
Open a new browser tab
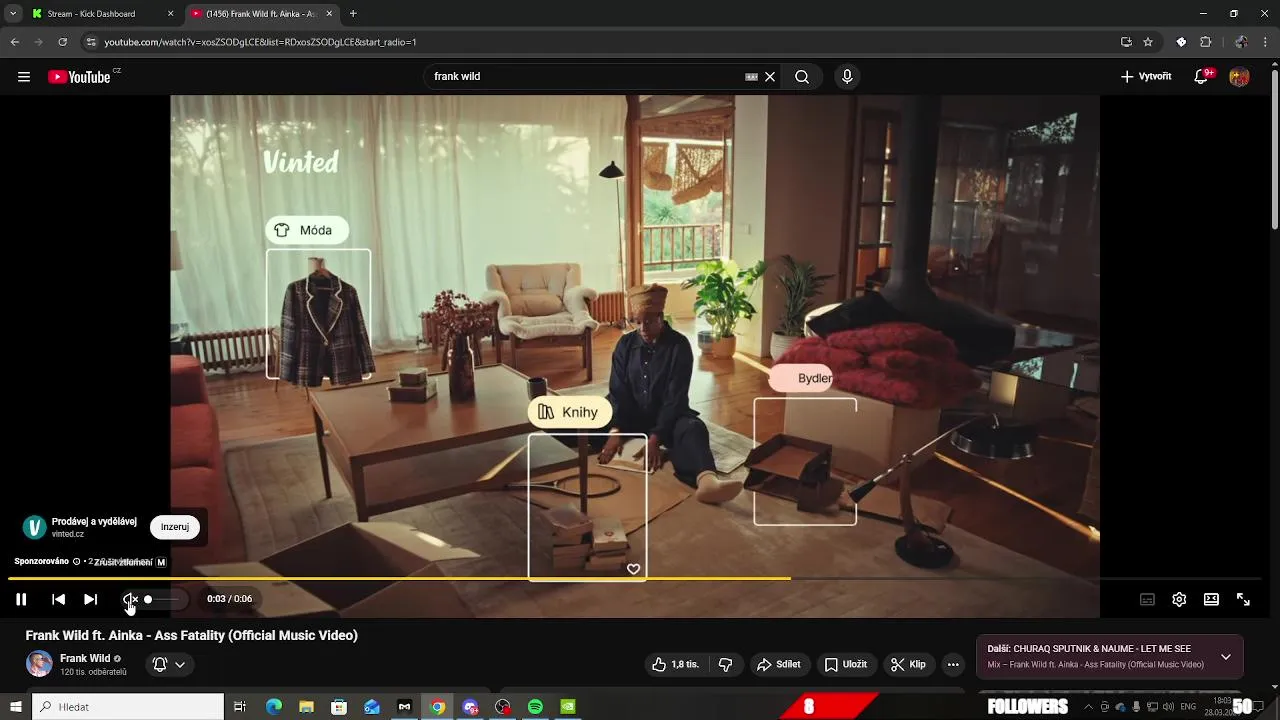point(353,14)
